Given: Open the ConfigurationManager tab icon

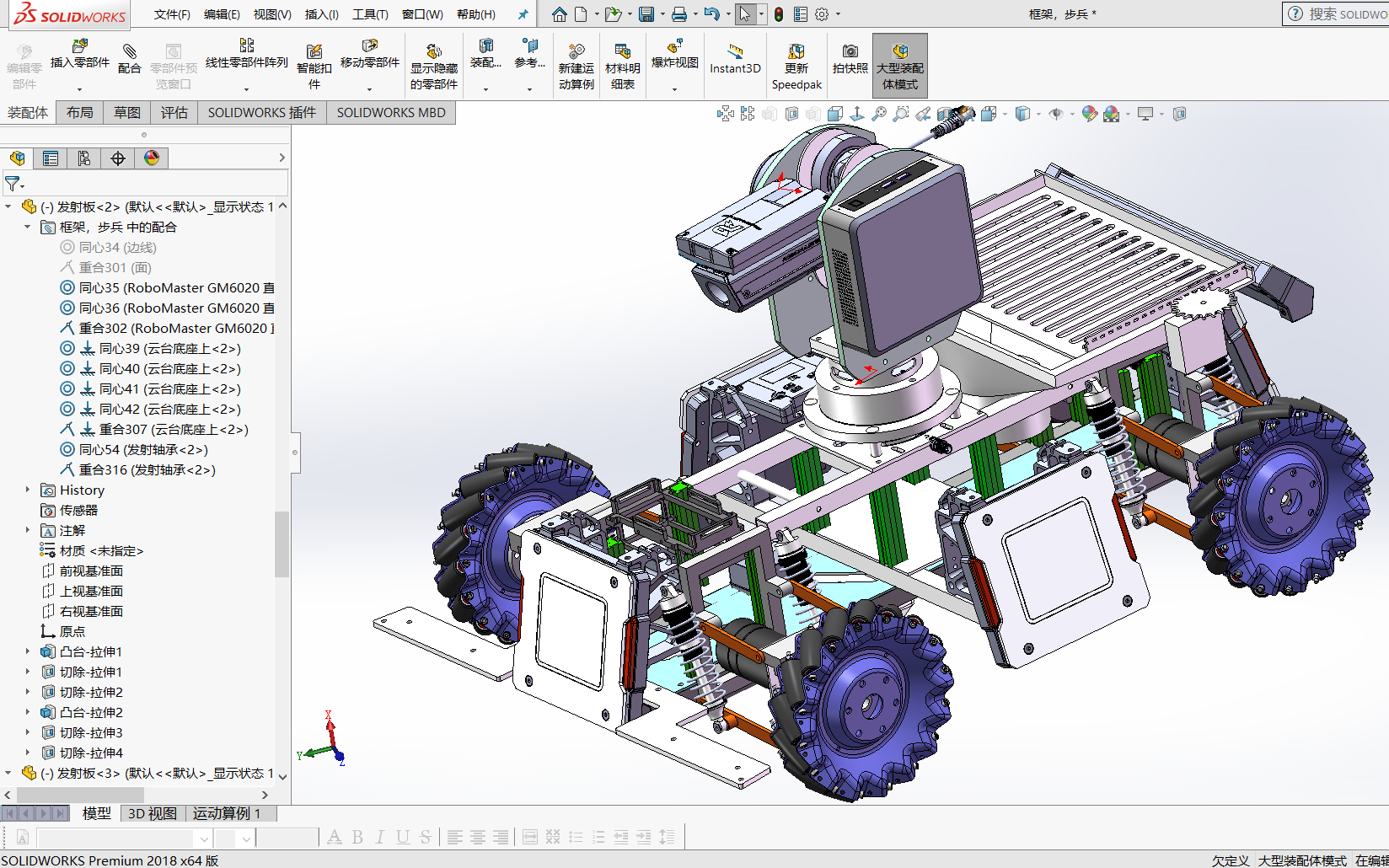Looking at the screenshot, I should pyautogui.click(x=84, y=158).
